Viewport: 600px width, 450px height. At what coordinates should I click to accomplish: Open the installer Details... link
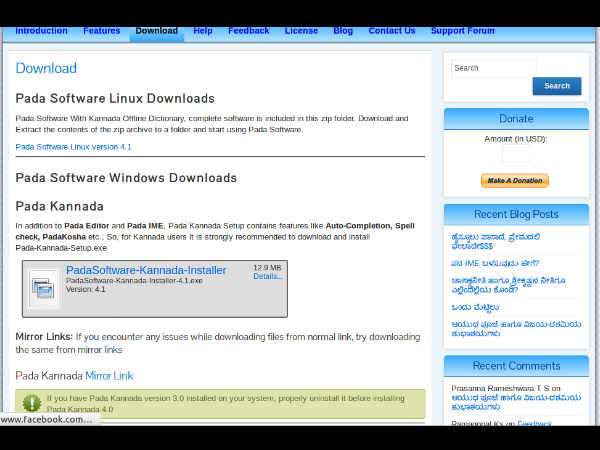268,277
